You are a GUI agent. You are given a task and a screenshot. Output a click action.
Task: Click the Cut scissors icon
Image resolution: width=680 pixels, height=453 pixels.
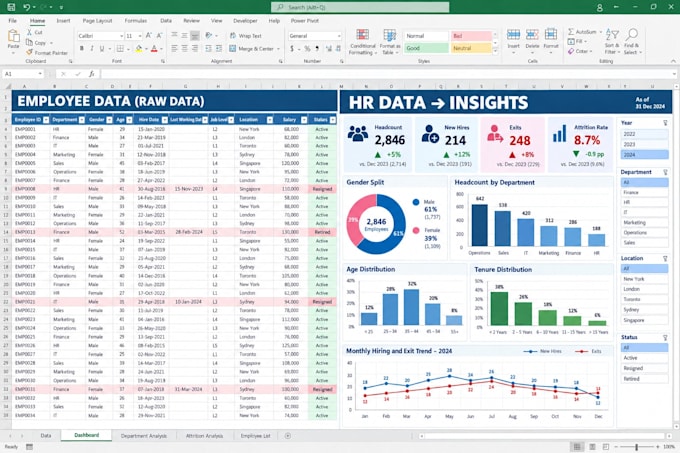click(29, 33)
